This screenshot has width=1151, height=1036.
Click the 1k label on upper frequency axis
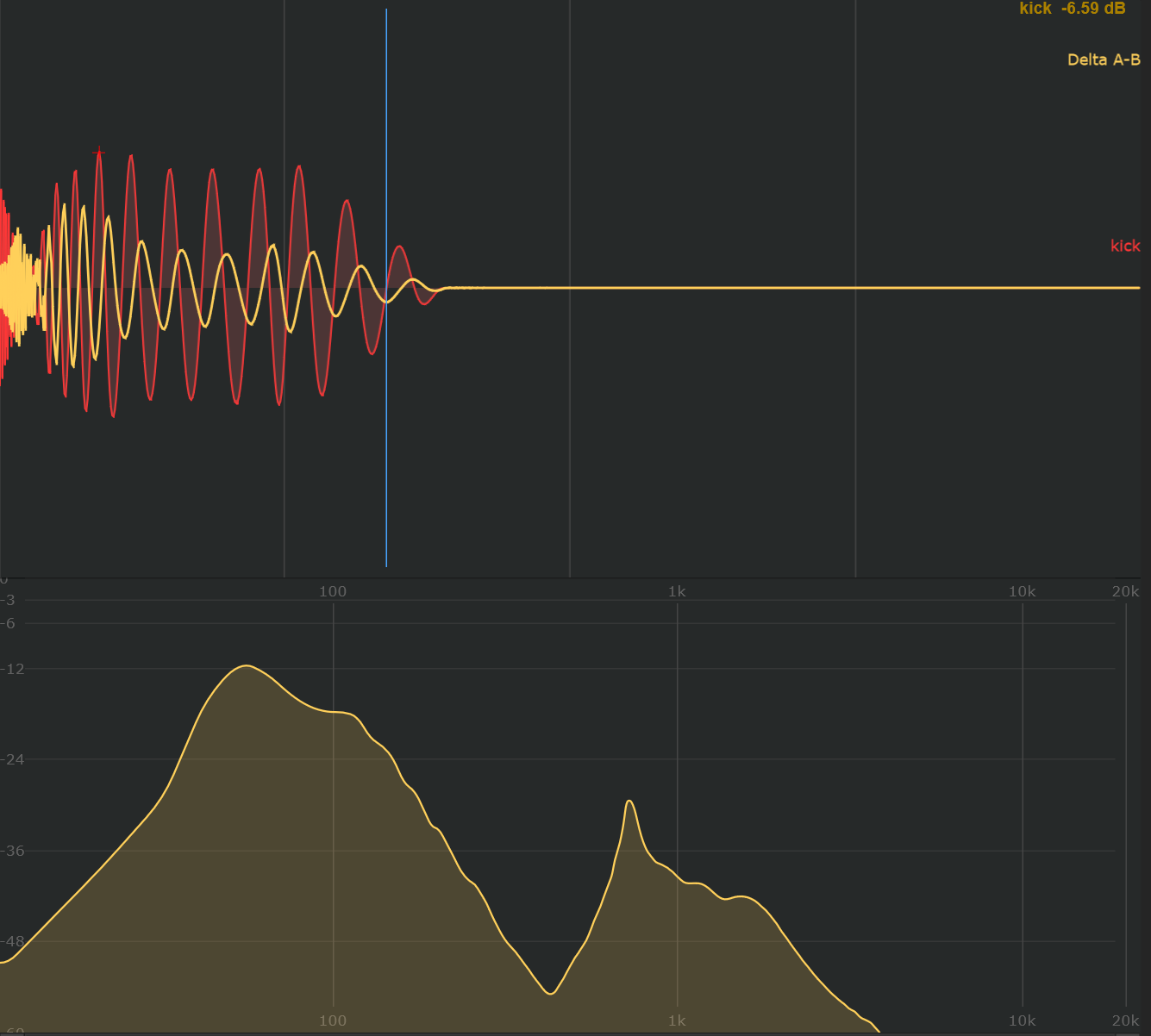(x=677, y=591)
